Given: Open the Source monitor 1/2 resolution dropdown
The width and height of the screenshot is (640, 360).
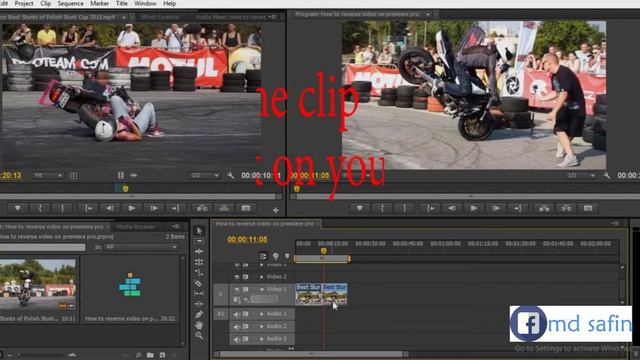Looking at the screenshot, I should click(204, 176).
